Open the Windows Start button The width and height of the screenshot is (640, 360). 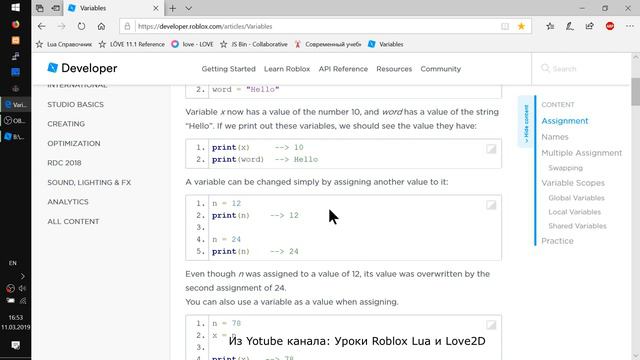tap(16, 8)
